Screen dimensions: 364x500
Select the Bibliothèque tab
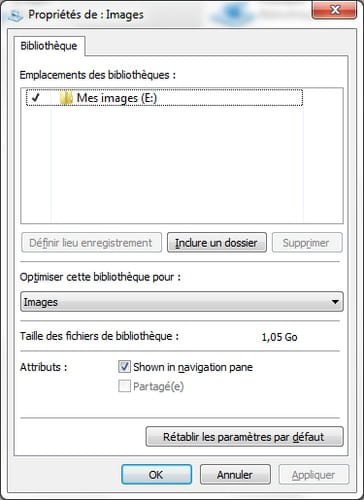pos(49,46)
